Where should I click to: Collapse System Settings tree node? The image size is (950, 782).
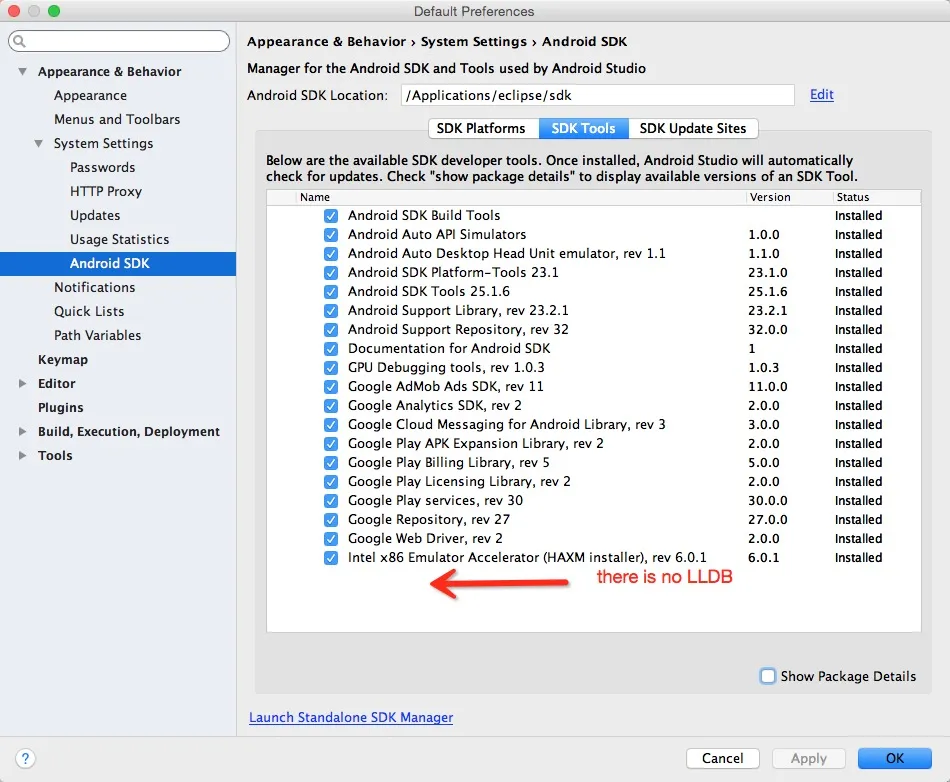click(x=38, y=144)
